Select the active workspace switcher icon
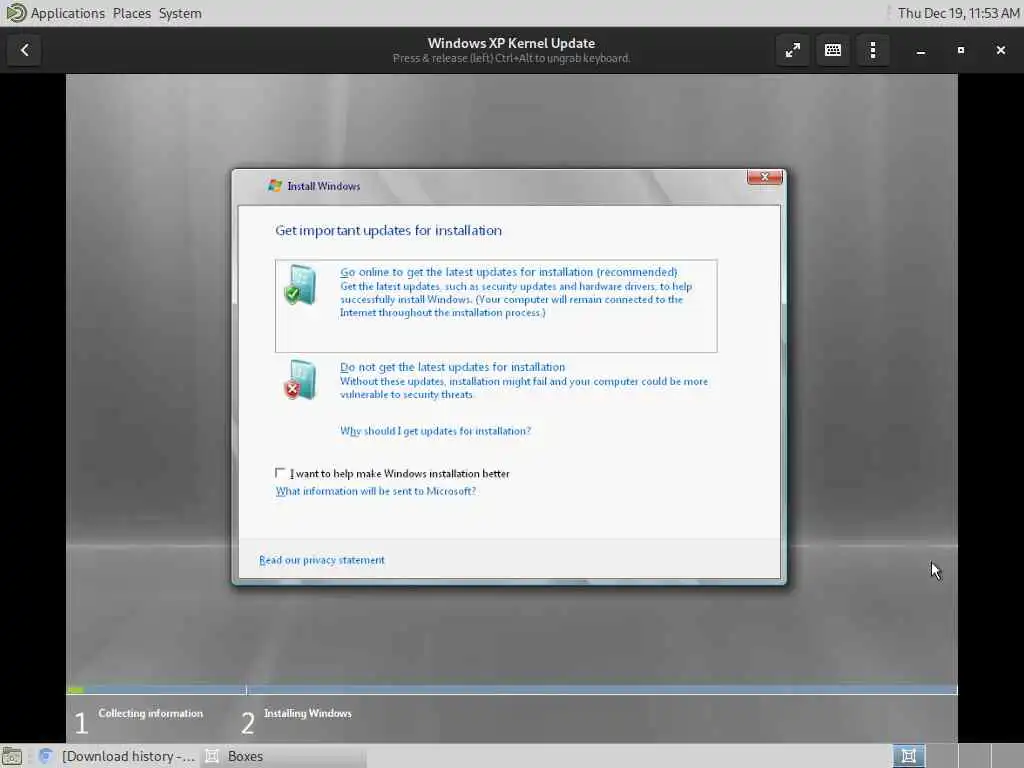Viewport: 1024px width, 768px height. pyautogui.click(x=908, y=756)
